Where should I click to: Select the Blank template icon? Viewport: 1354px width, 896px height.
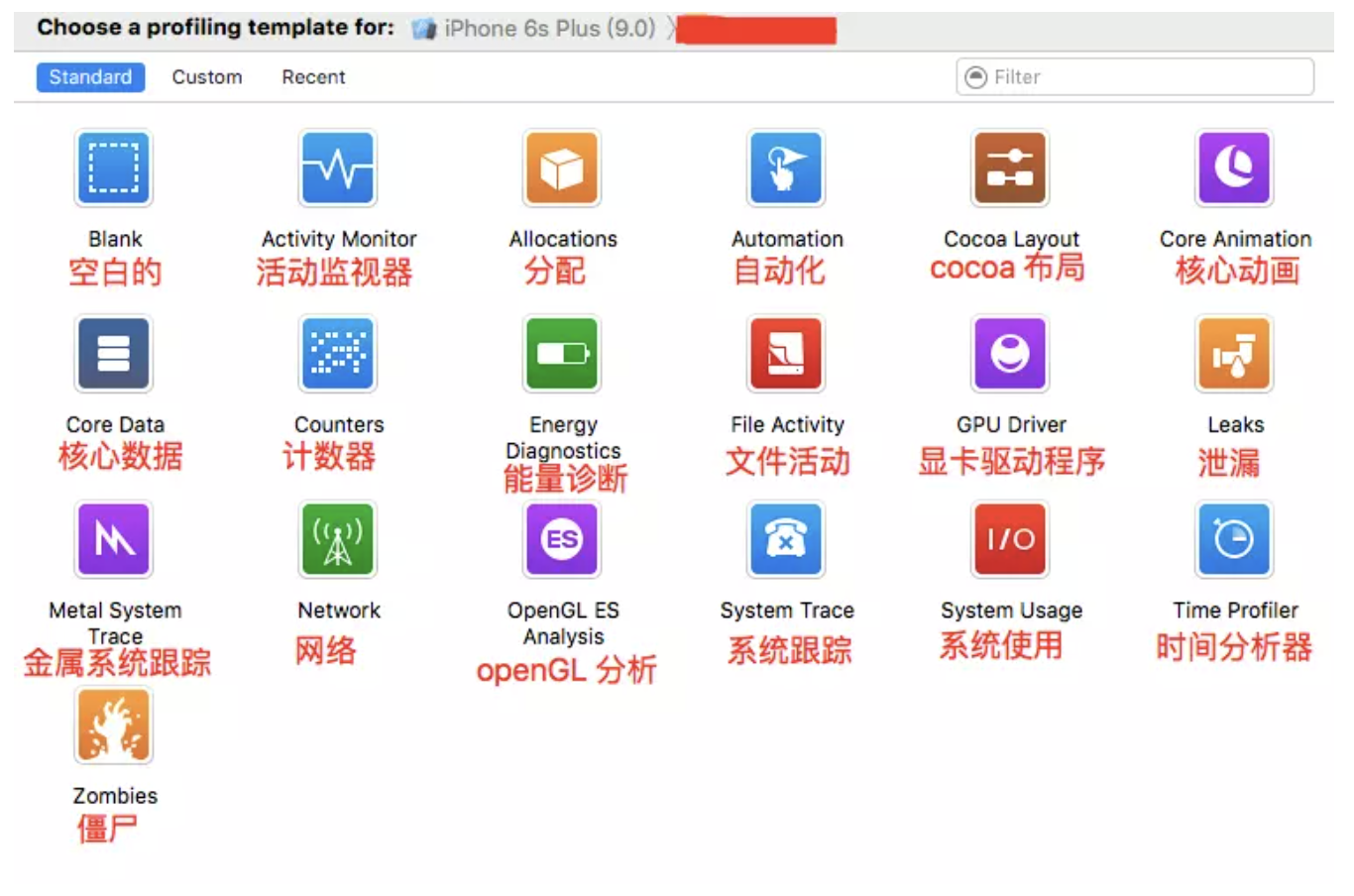pyautogui.click(x=114, y=168)
